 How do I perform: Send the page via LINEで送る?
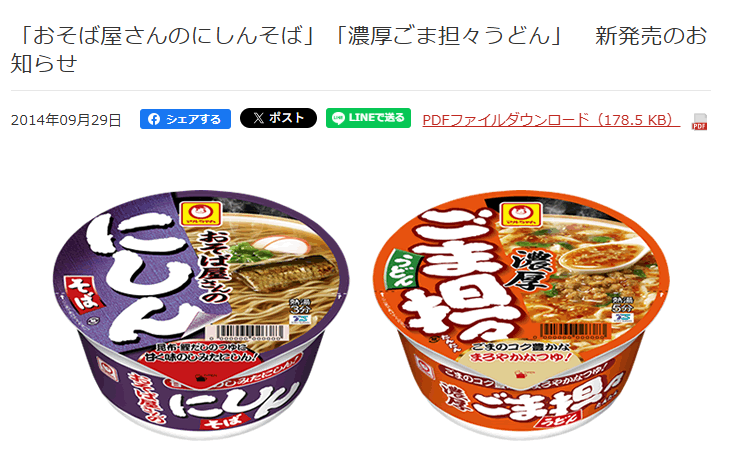point(368,118)
